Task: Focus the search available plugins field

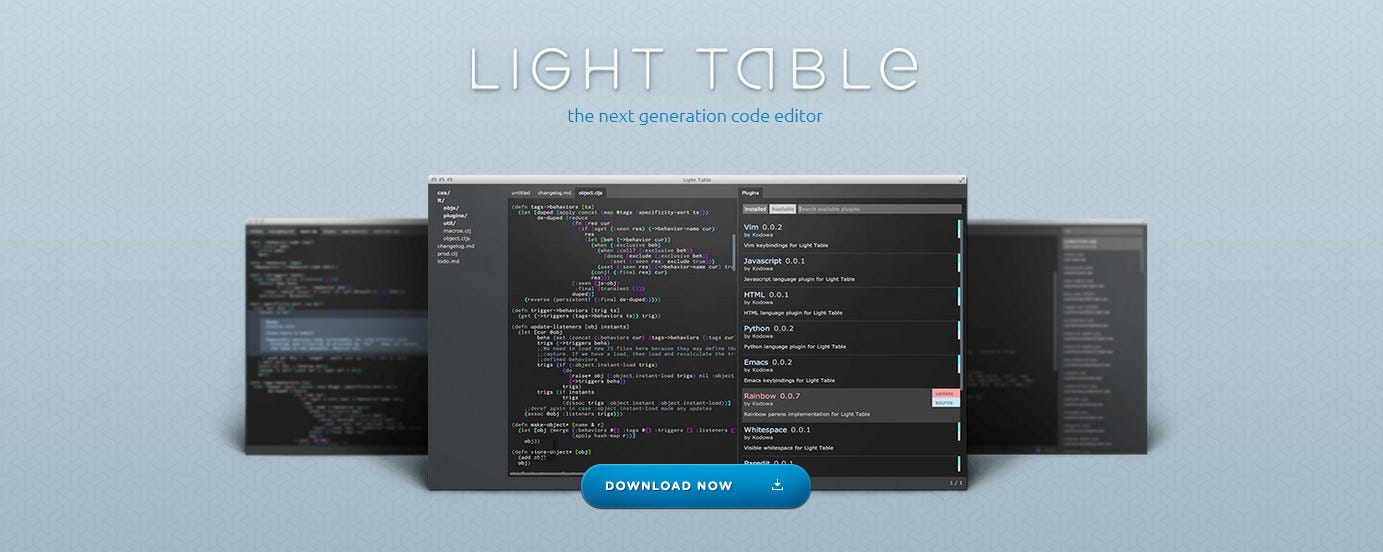Action: coord(879,209)
